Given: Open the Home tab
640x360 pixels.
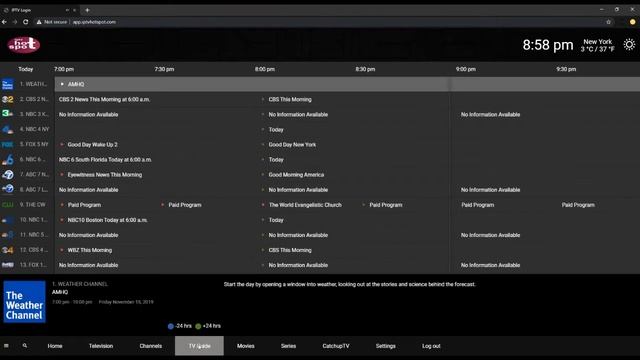Looking at the screenshot, I should (x=55, y=346).
